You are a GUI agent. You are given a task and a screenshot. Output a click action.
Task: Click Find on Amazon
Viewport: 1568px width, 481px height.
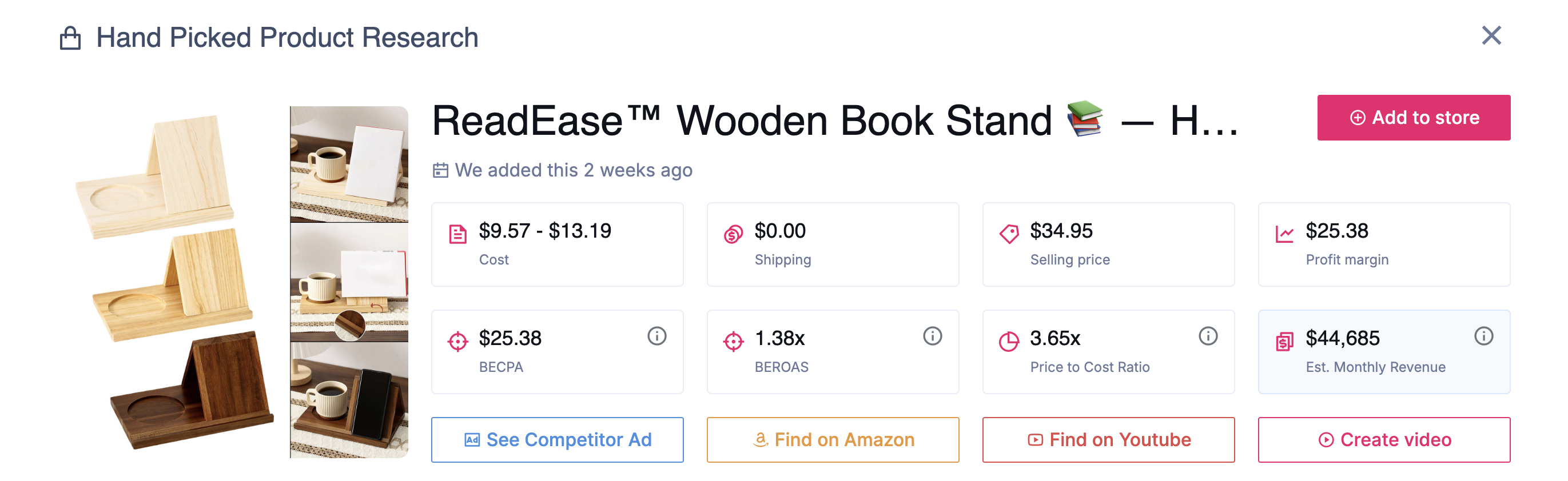tap(833, 439)
